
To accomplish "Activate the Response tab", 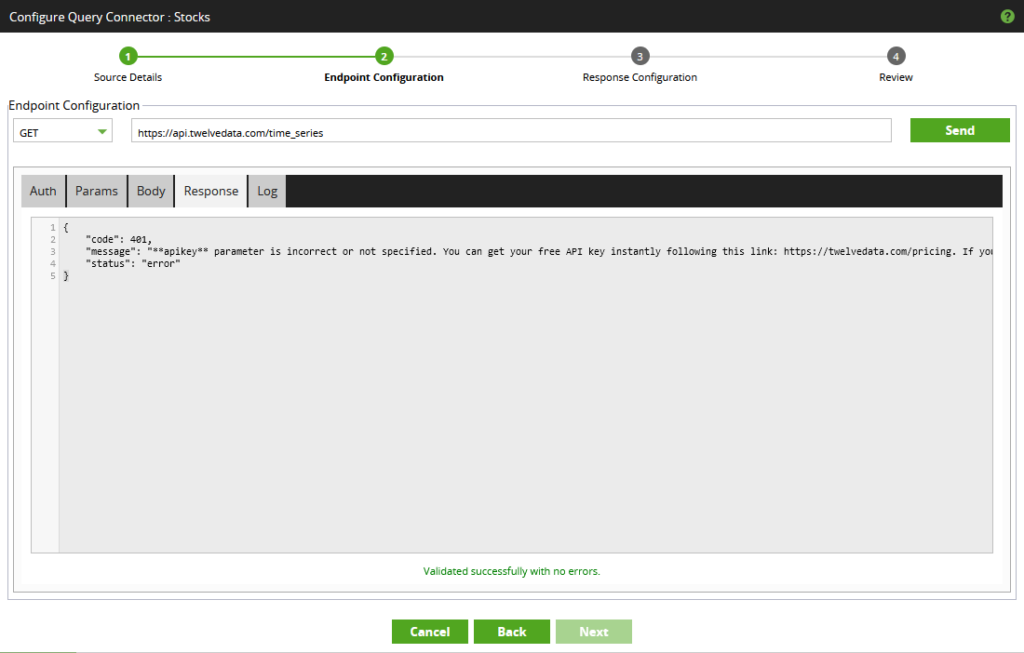I will coord(210,191).
